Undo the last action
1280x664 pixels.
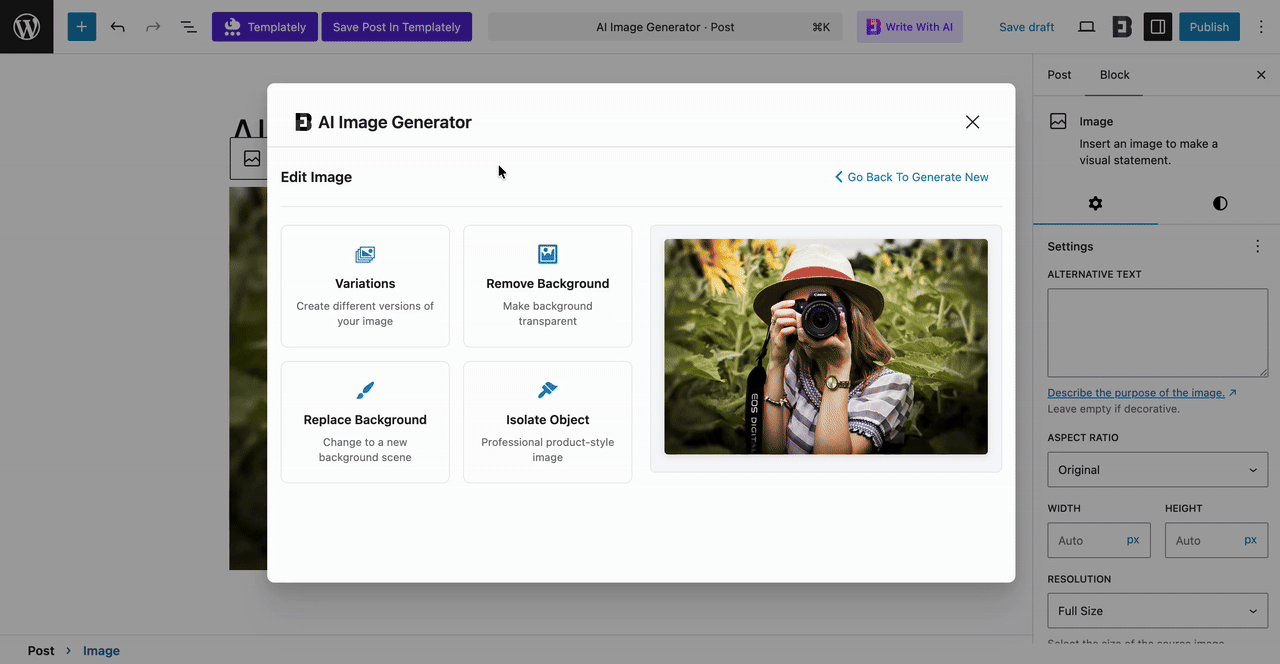(118, 27)
